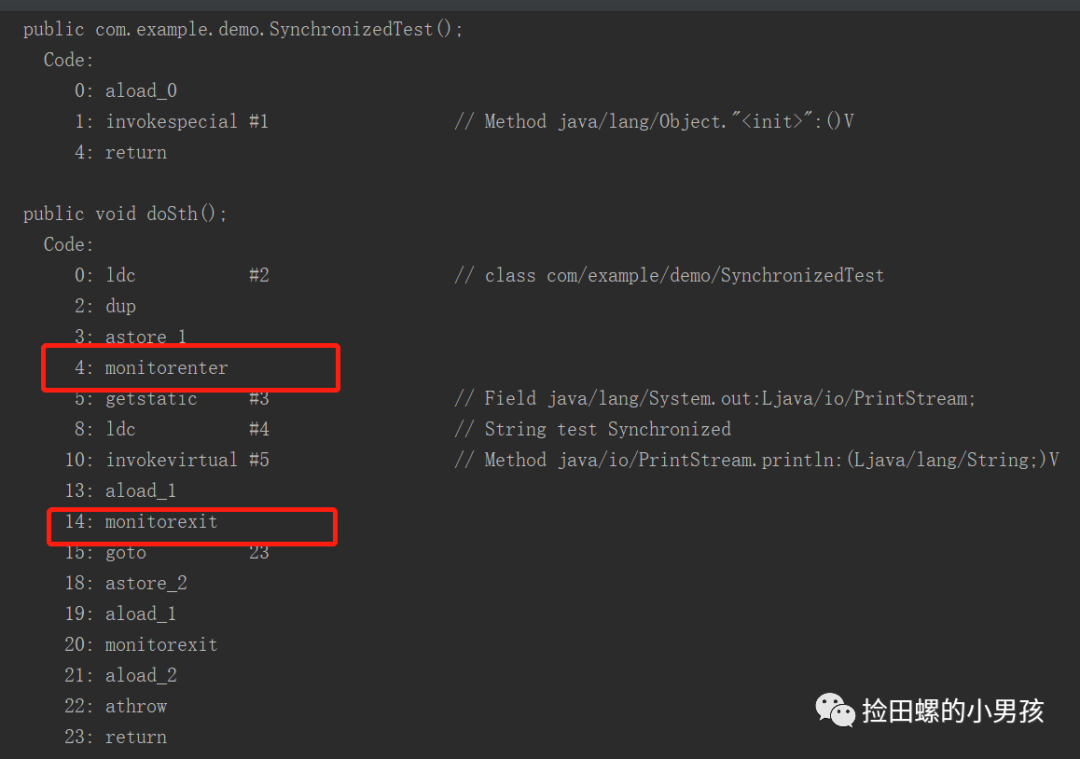Click the class com/example/demo/SynchronizedTest comment
This screenshot has height=759, width=1080.
pyautogui.click(x=669, y=276)
